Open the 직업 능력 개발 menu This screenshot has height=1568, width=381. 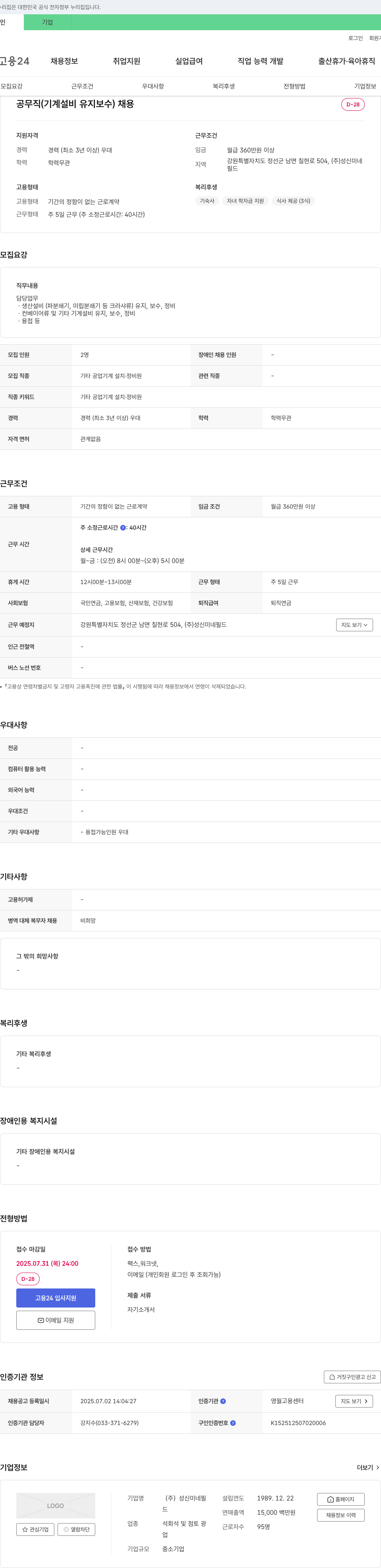(260, 61)
